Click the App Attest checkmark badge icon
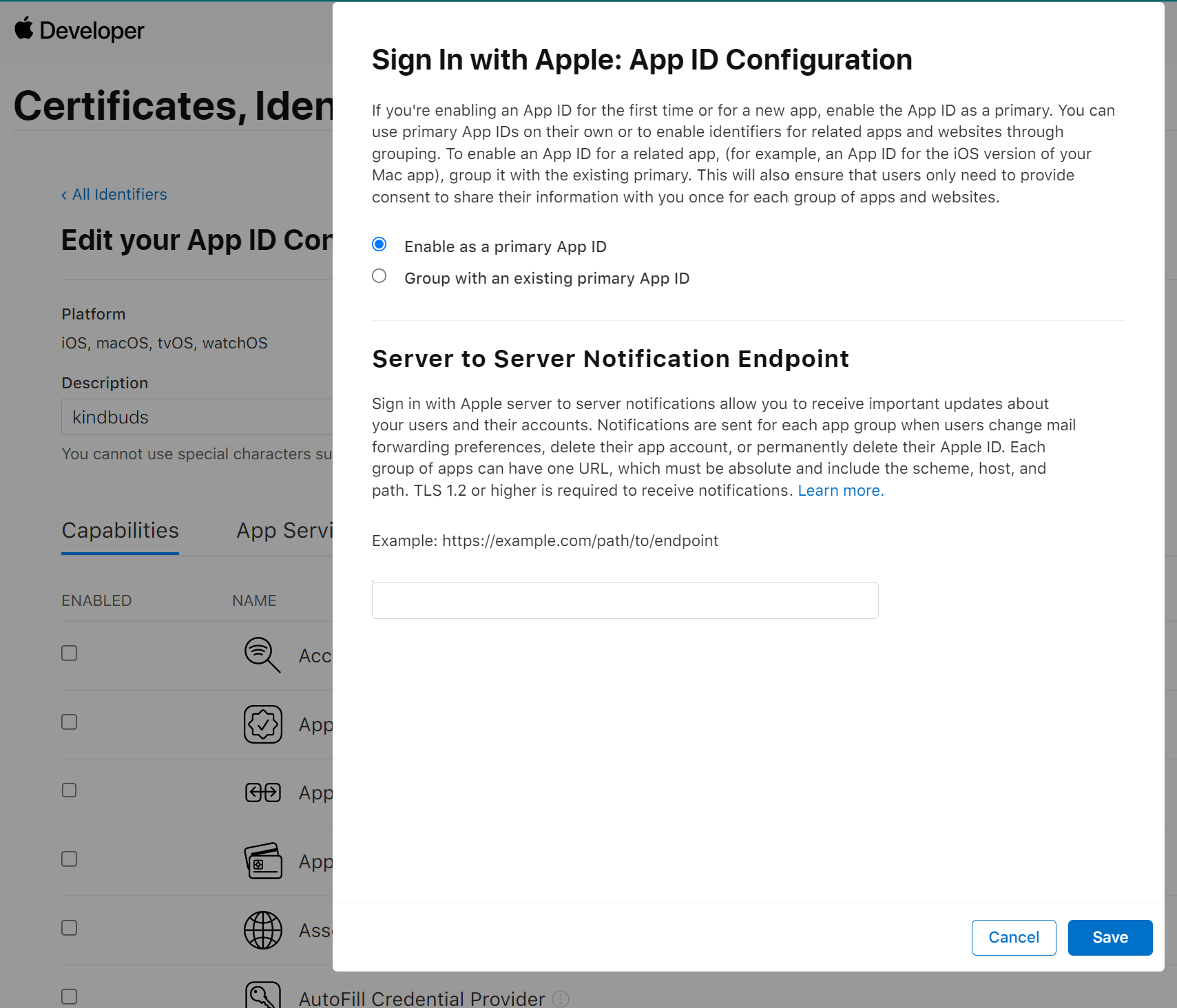Screen dimensions: 1177x1008 (263, 724)
